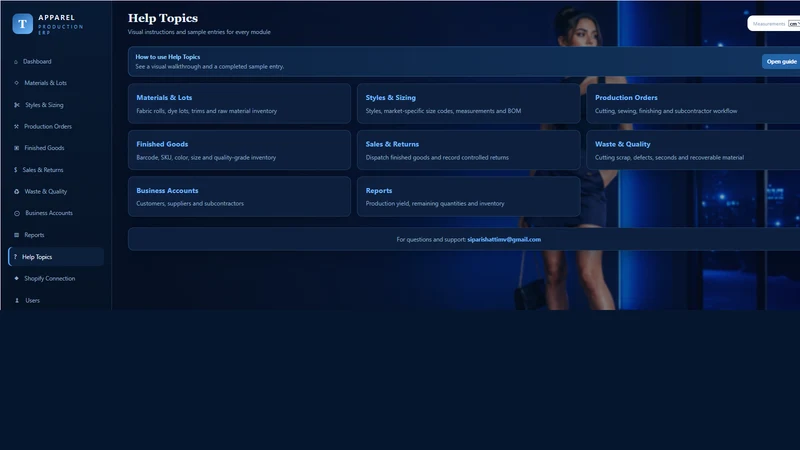Screen dimensions: 800x450
Task: Open the Waste & Quality help card
Action: pos(693,150)
